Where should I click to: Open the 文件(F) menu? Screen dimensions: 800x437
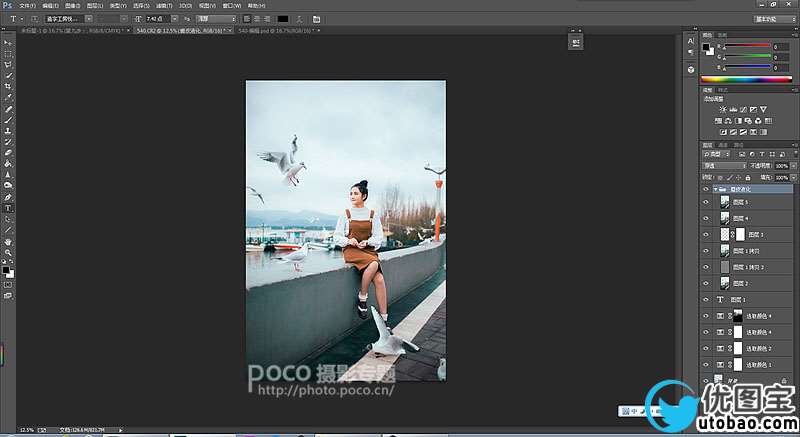[27, 6]
